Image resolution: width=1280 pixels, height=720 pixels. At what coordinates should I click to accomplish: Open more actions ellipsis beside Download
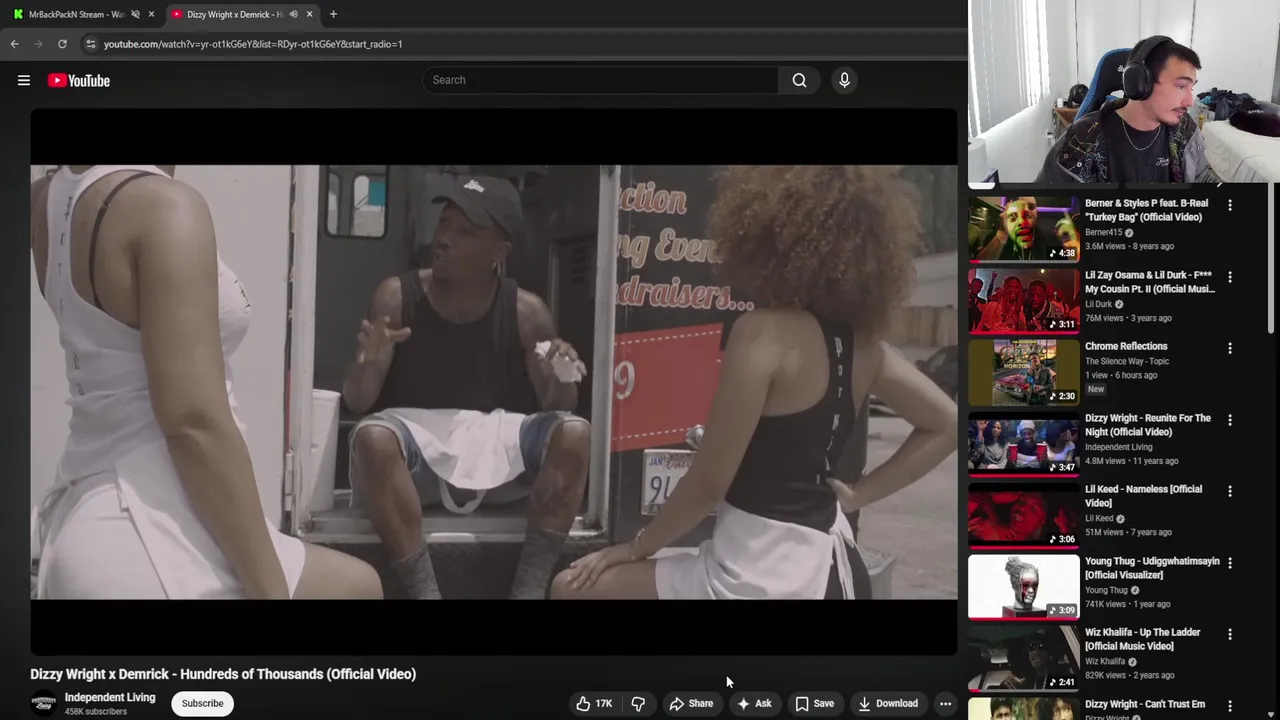point(945,703)
